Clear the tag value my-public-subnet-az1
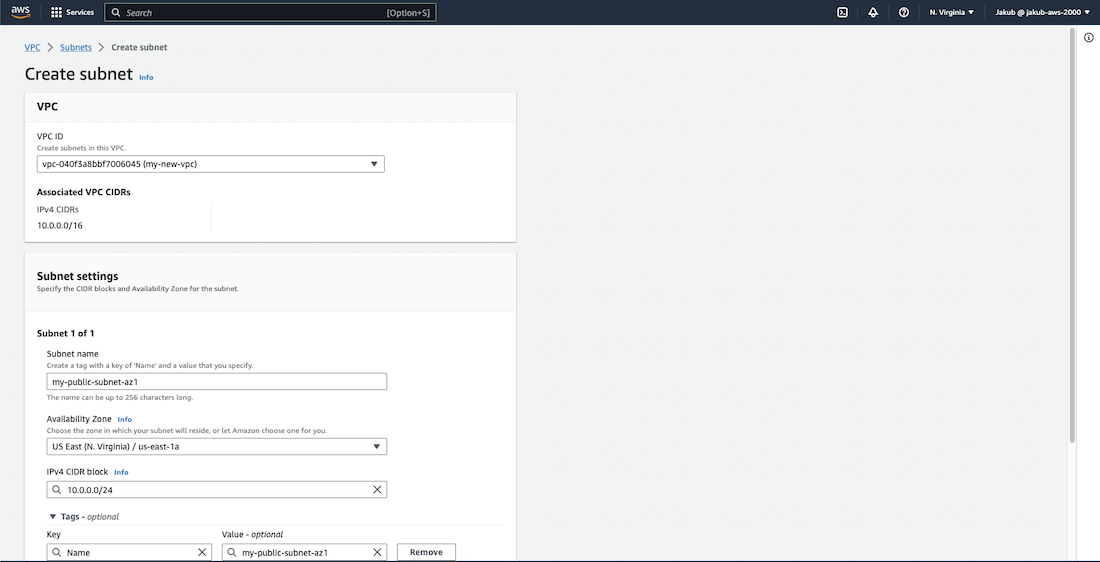 click(377, 552)
